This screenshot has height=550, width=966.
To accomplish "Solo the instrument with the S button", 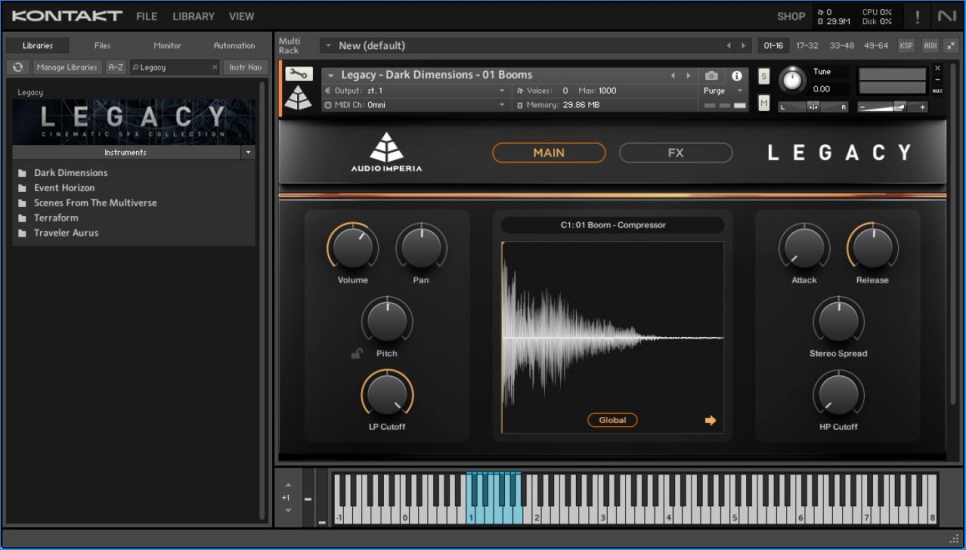I will (x=764, y=77).
